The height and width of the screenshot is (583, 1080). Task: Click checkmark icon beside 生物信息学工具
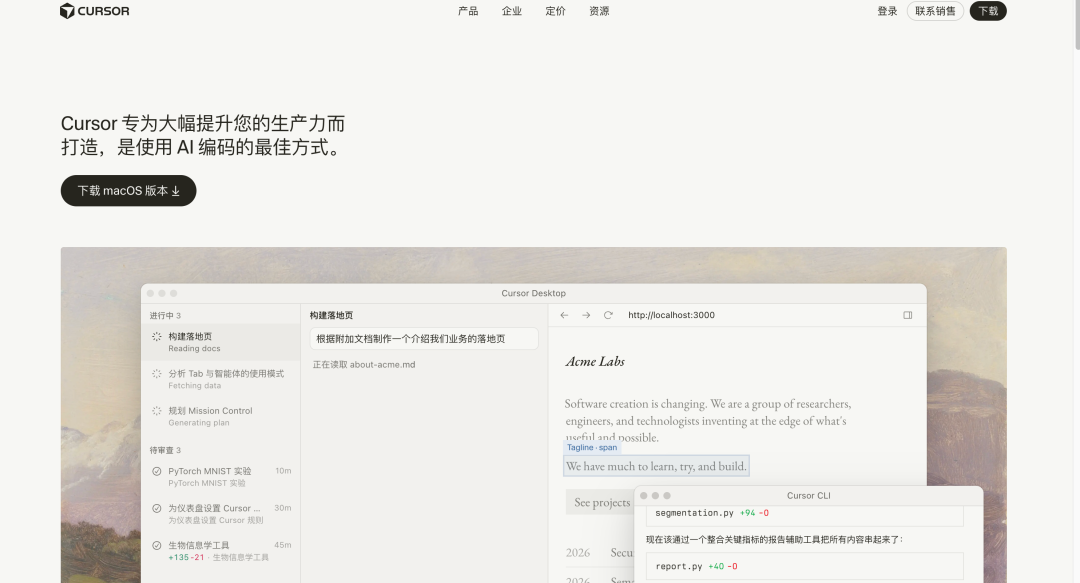pyautogui.click(x=156, y=545)
